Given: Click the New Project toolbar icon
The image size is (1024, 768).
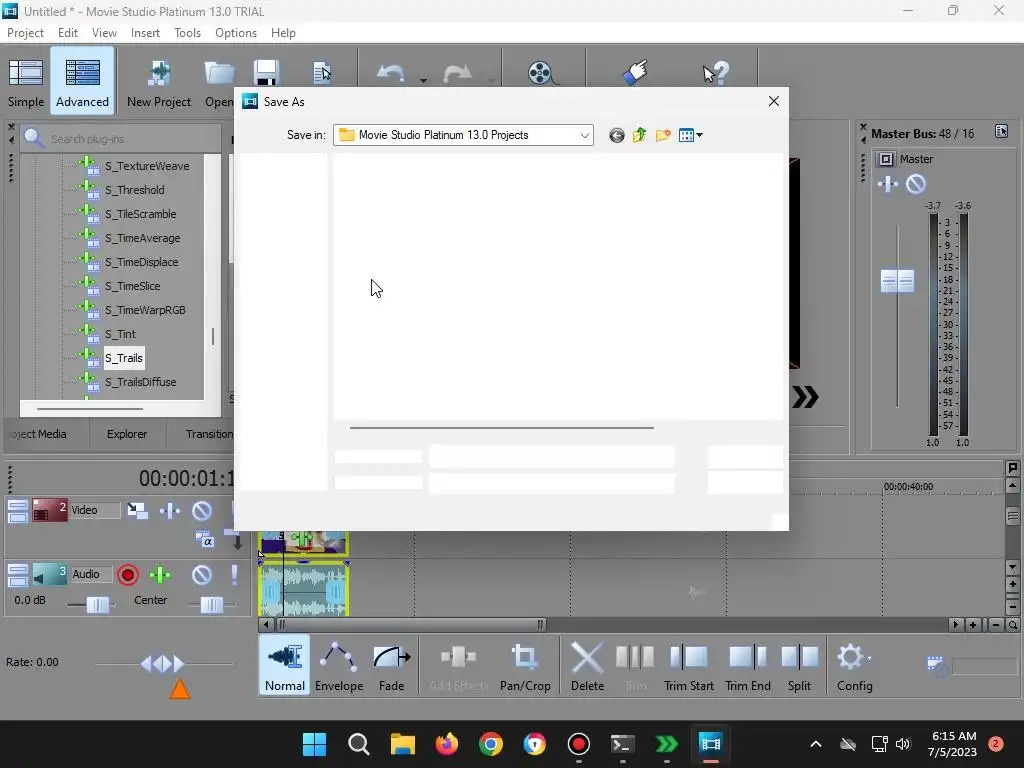Looking at the screenshot, I should [x=159, y=82].
